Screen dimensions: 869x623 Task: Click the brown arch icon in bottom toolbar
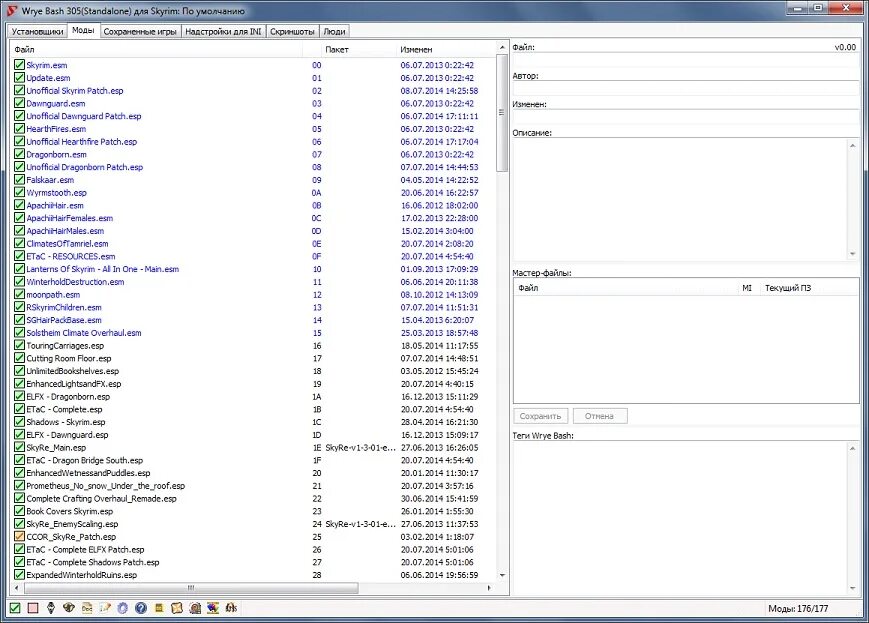pos(195,608)
